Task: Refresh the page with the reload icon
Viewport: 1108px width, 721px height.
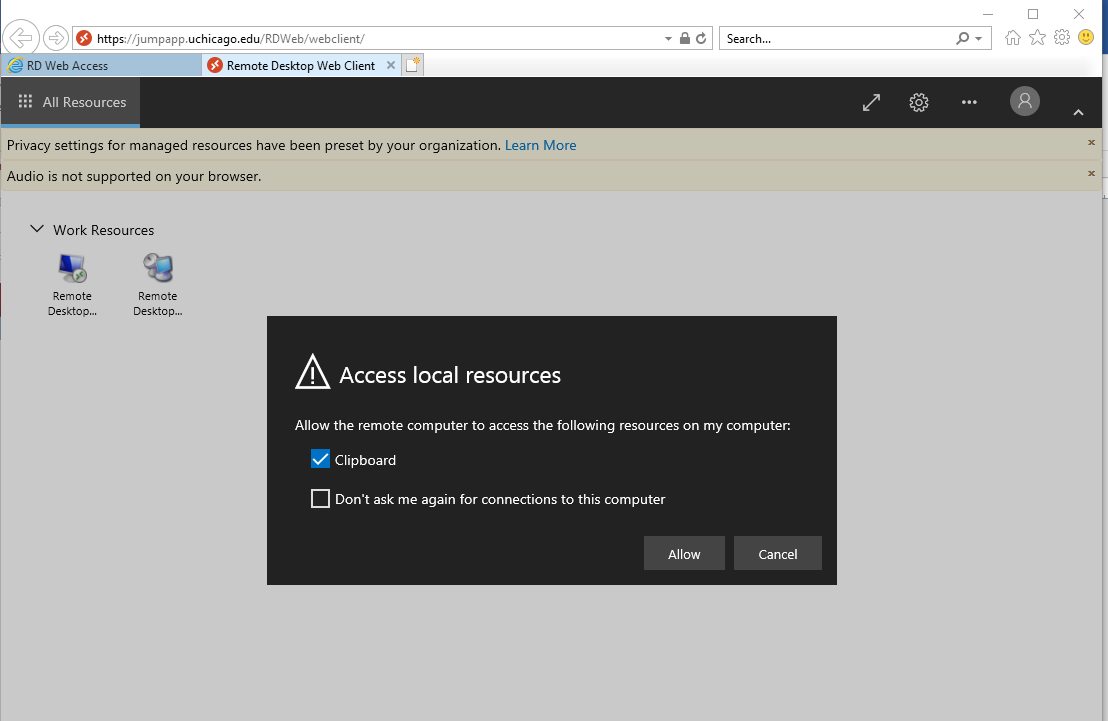Action: point(700,38)
